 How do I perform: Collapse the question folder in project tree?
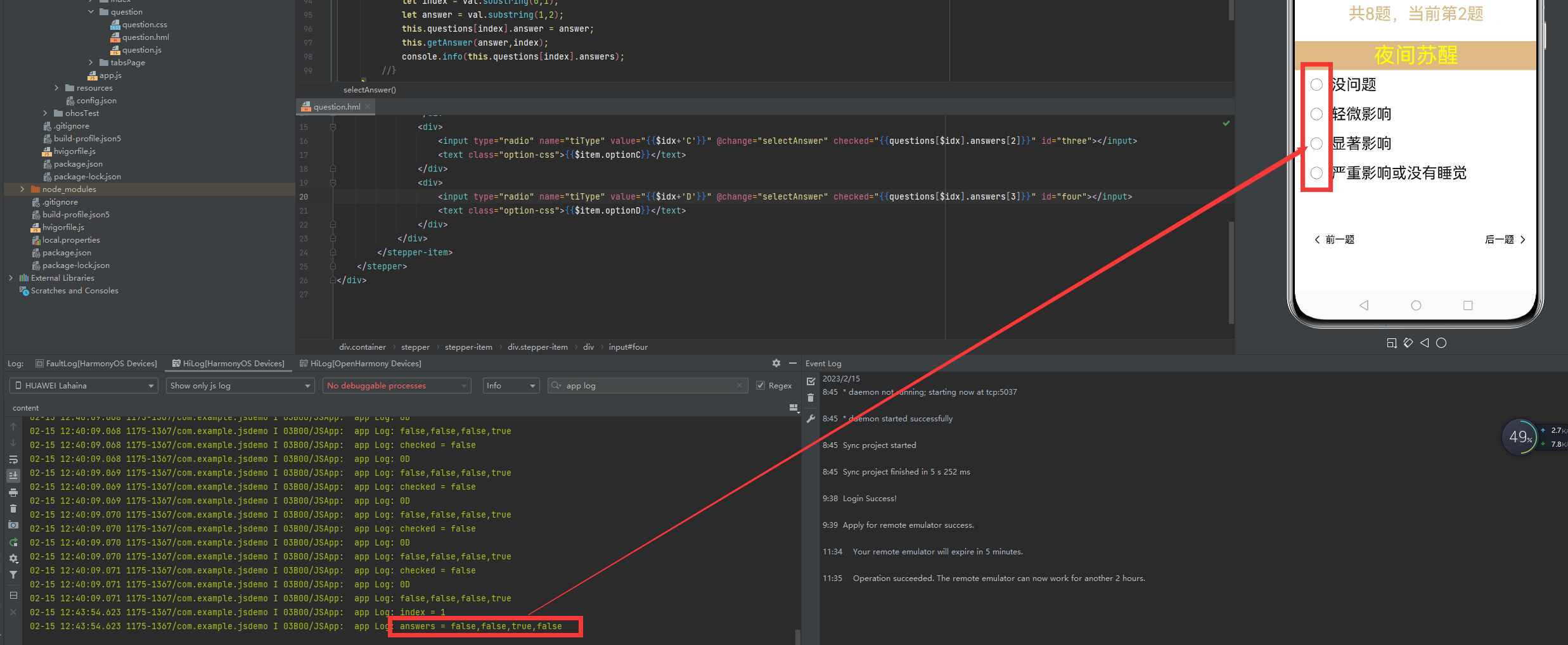[x=91, y=12]
